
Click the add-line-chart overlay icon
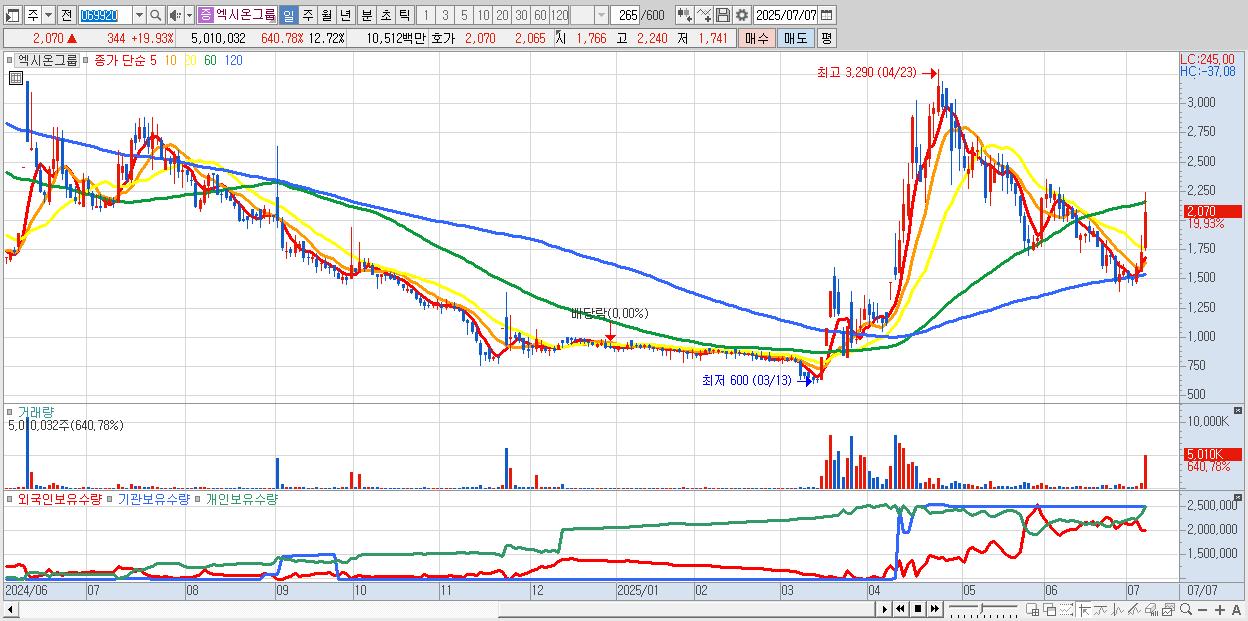point(704,15)
